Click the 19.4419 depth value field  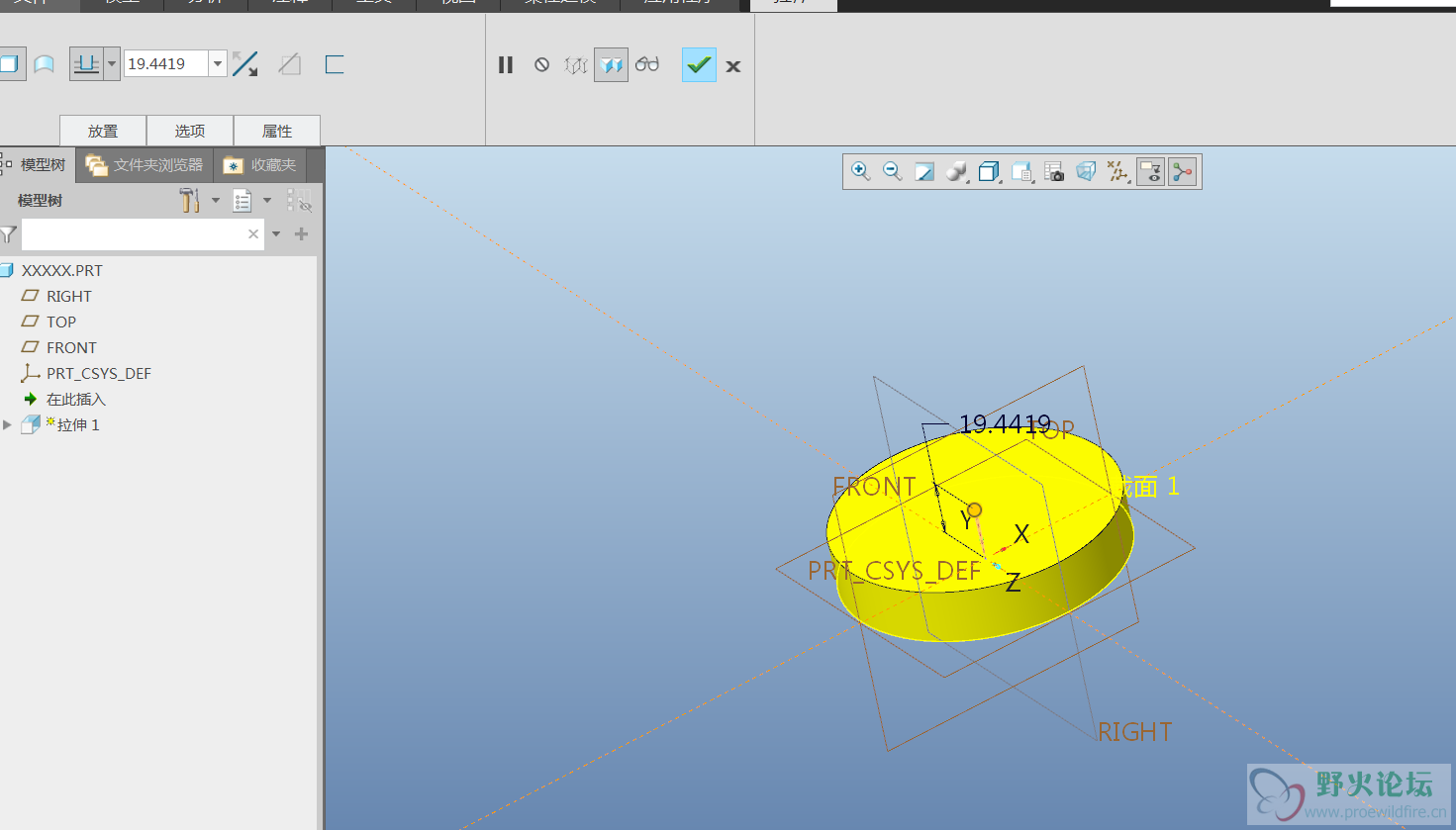coord(166,64)
